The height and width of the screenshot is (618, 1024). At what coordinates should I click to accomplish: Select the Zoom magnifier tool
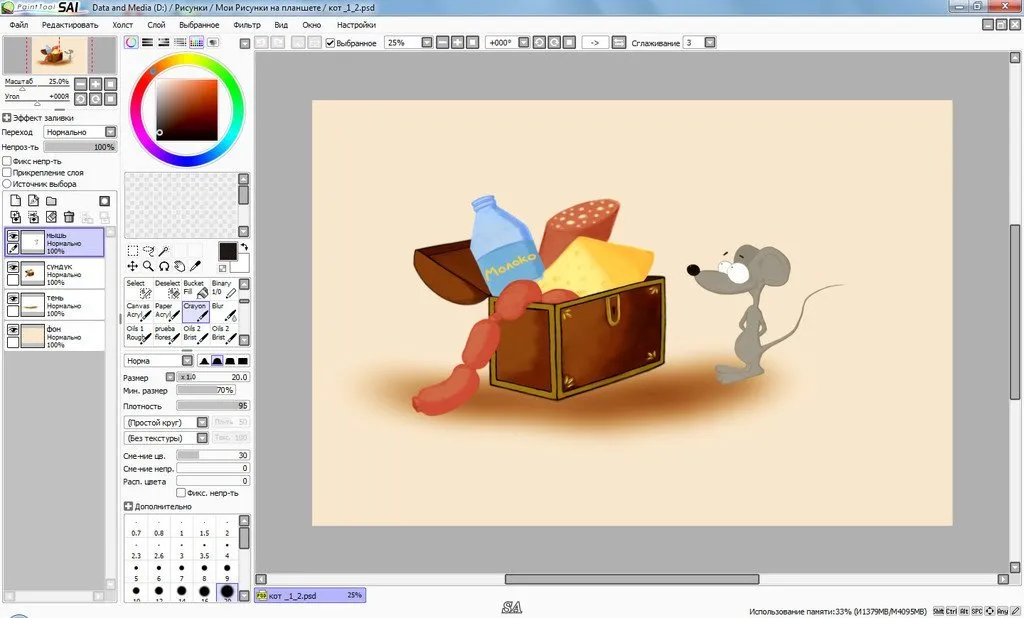pyautogui.click(x=148, y=266)
